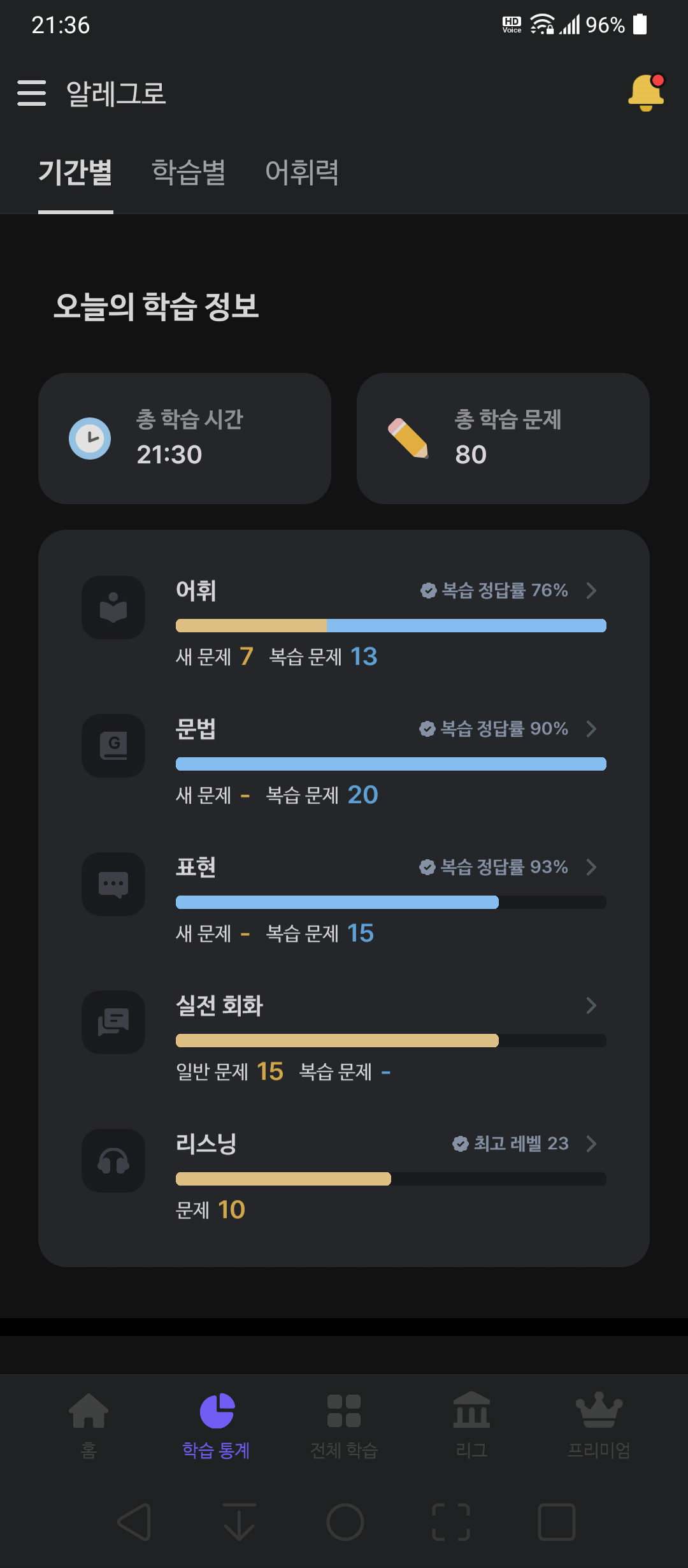Tap the 리스닝 headphones icon
688x1568 pixels.
coord(113,1161)
